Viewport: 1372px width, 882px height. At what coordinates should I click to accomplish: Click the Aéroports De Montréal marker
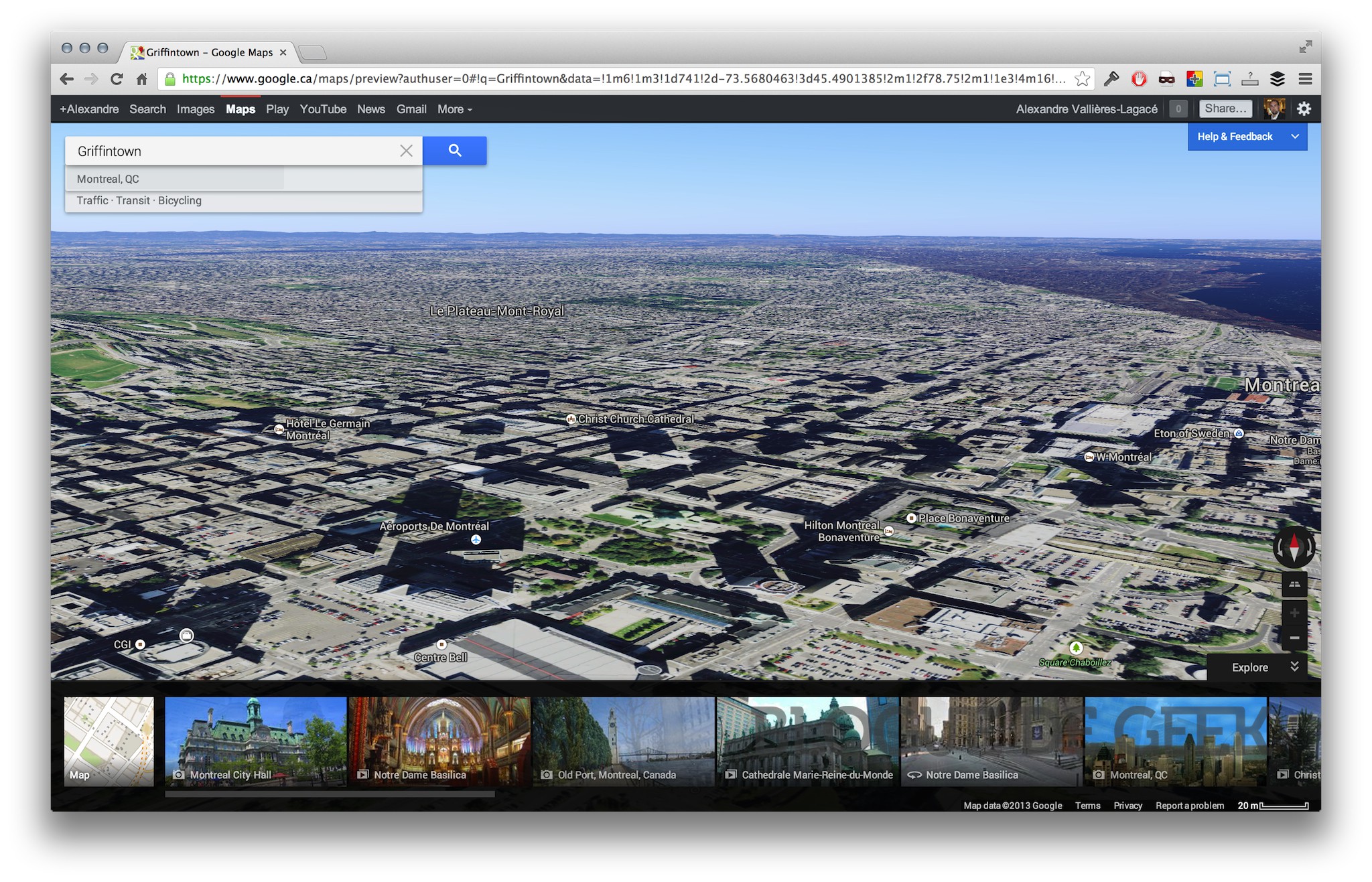pos(476,539)
